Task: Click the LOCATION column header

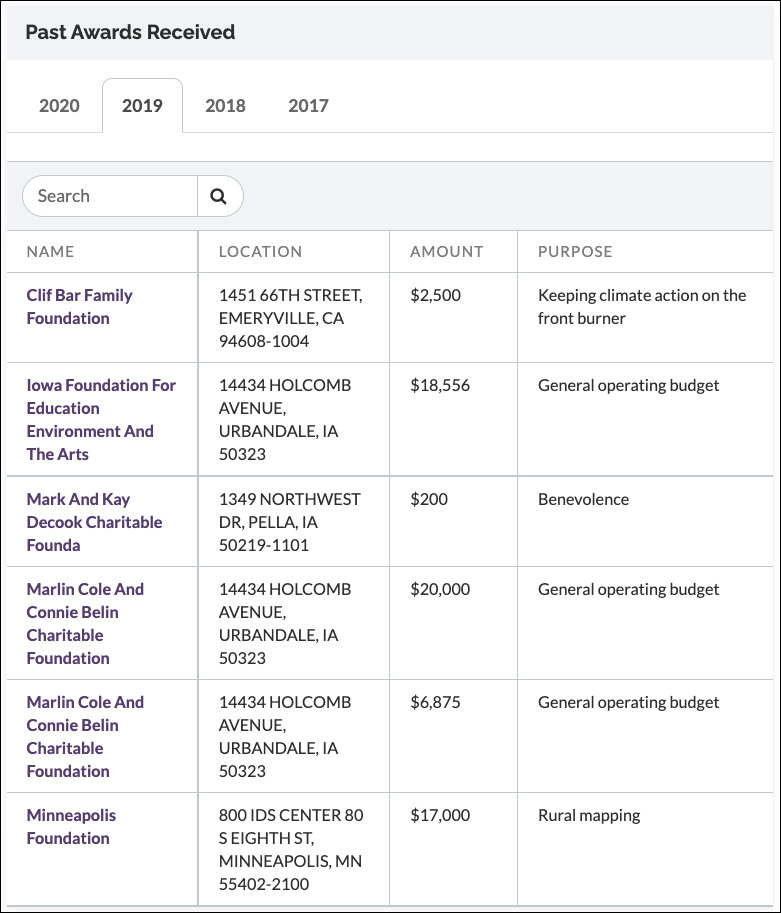Action: tap(261, 252)
